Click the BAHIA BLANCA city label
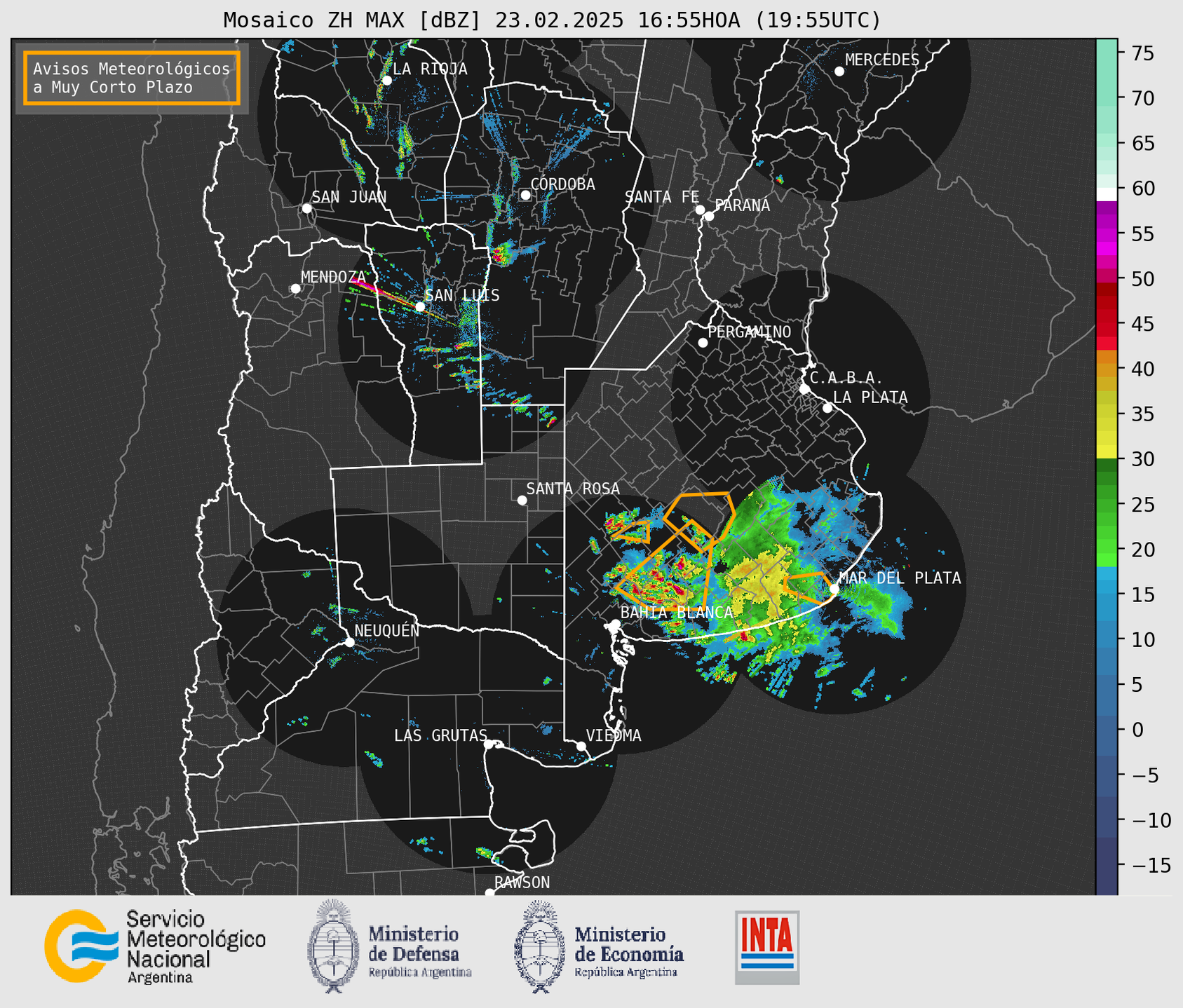Viewport: 1183px width, 1008px height. point(677,612)
